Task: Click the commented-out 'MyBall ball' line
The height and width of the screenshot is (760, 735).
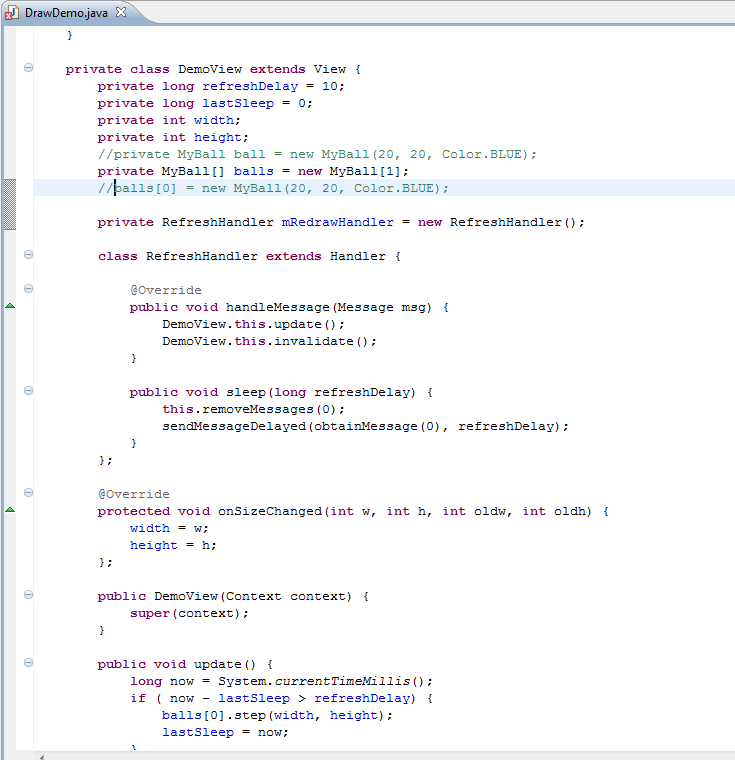Action: click(x=317, y=154)
